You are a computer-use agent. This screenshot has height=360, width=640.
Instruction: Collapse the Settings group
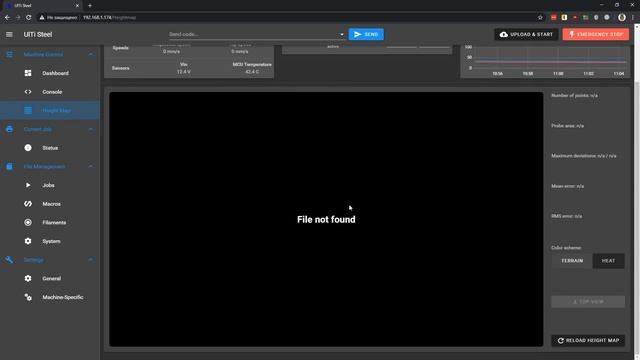(91, 260)
